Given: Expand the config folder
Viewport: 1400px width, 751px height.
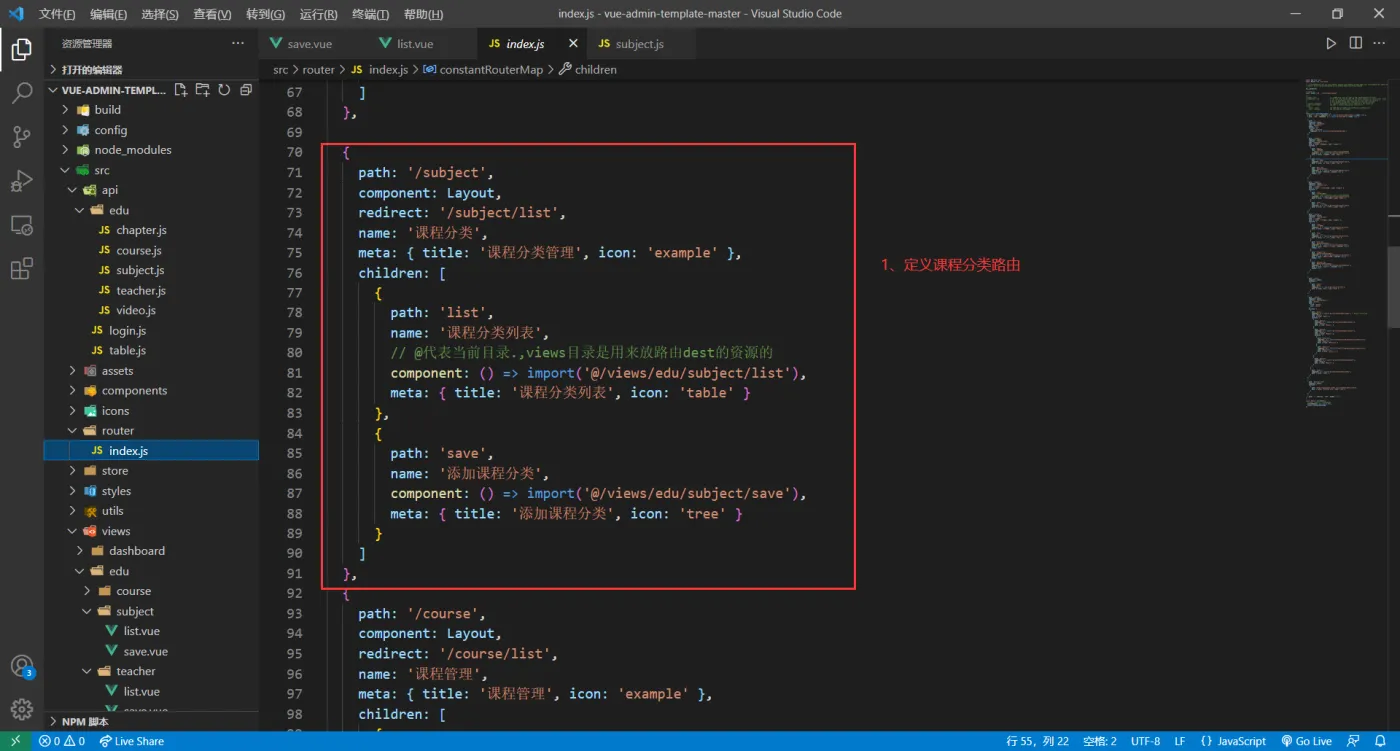Looking at the screenshot, I should [151, 130].
